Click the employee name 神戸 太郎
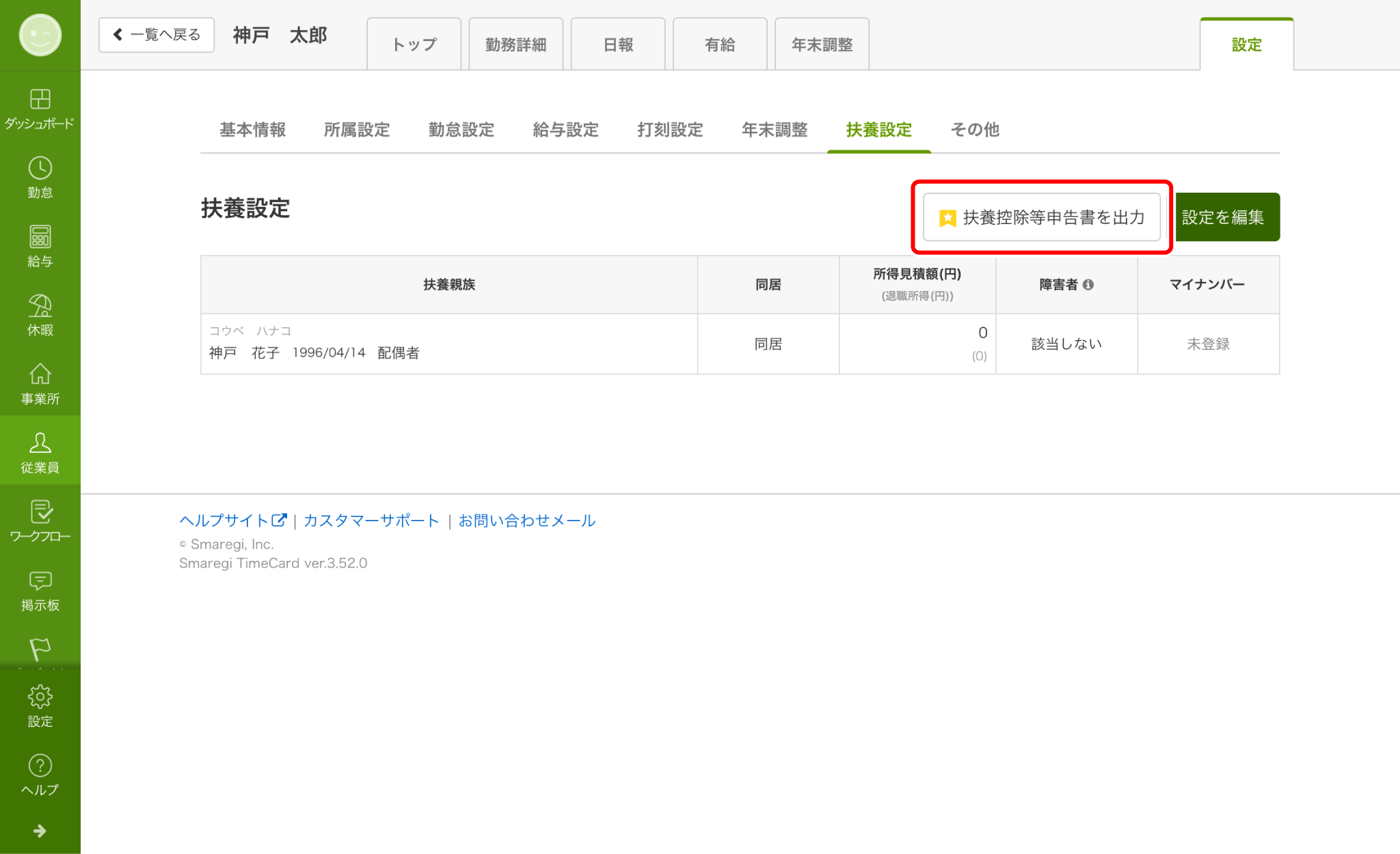The height and width of the screenshot is (854, 1400). (280, 35)
